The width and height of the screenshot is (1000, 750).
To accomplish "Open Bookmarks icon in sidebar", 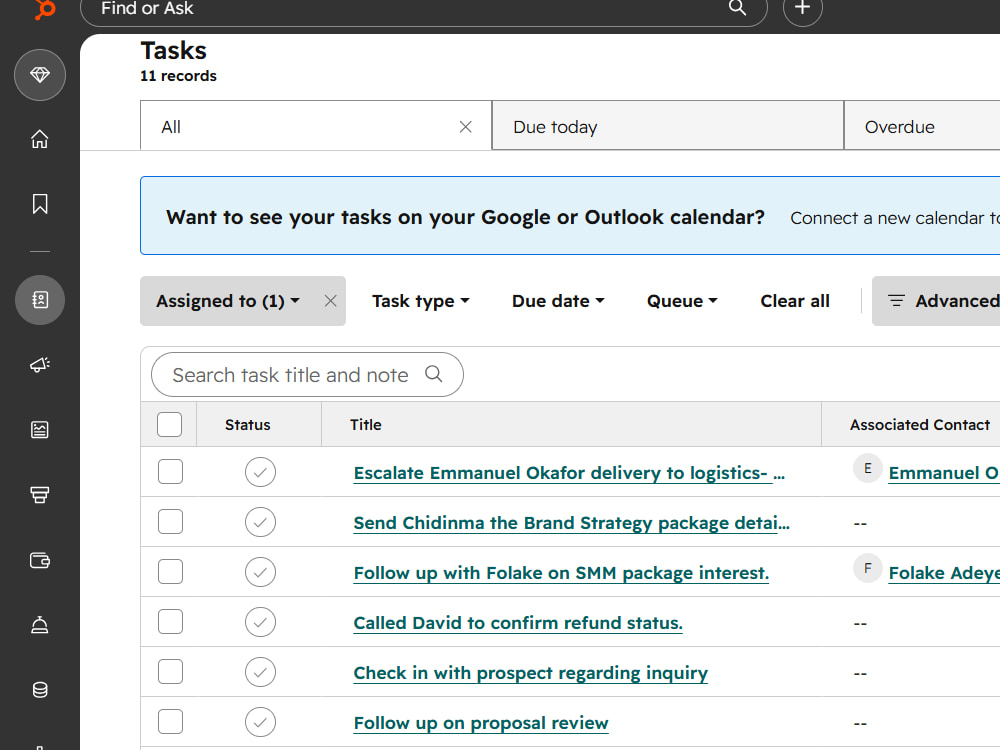I will click(x=40, y=204).
